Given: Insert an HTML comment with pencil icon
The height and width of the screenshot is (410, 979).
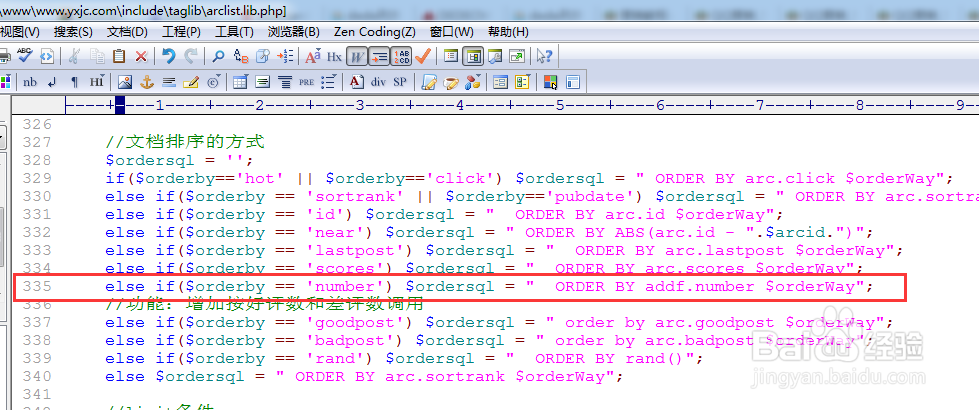Looking at the screenshot, I should click(x=190, y=82).
